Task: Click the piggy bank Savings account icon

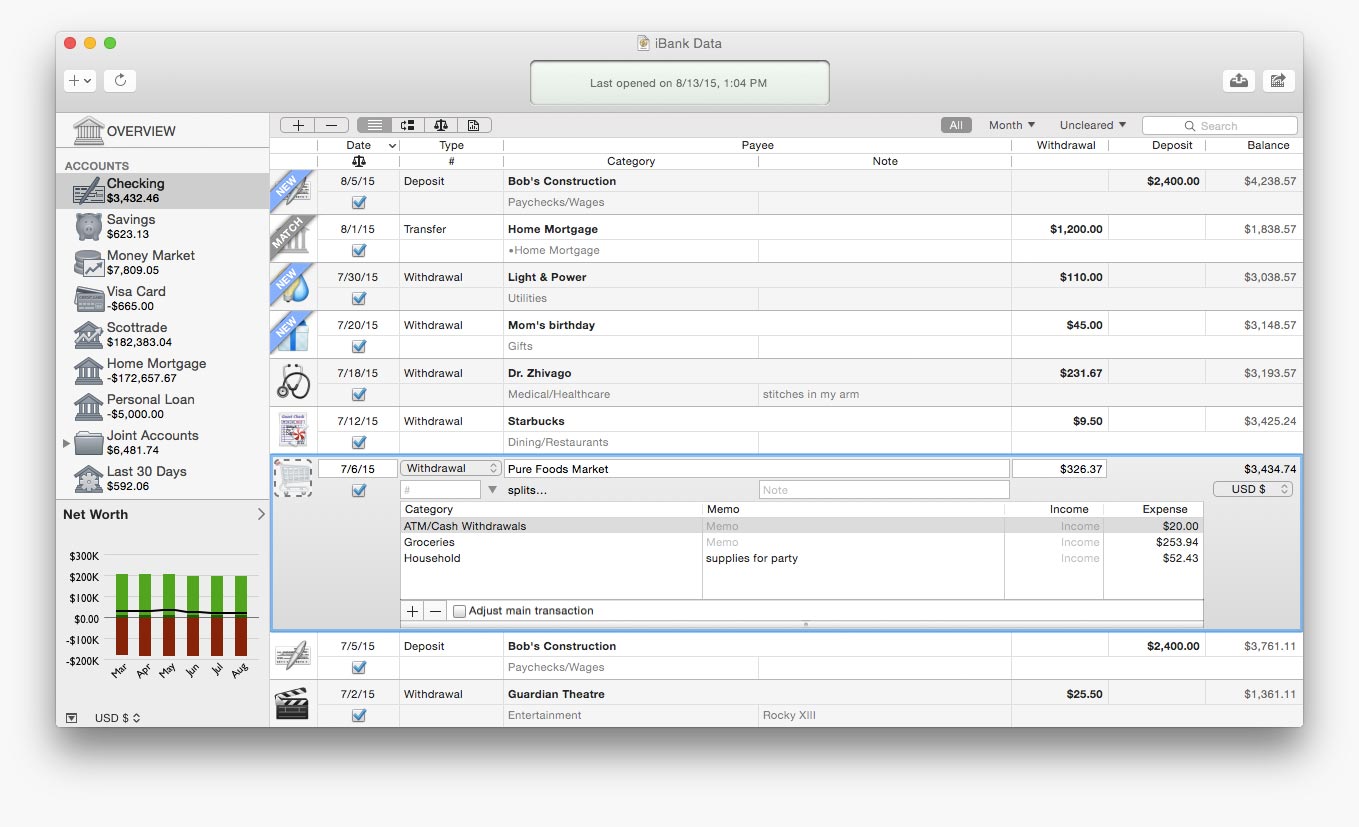Action: pos(88,227)
